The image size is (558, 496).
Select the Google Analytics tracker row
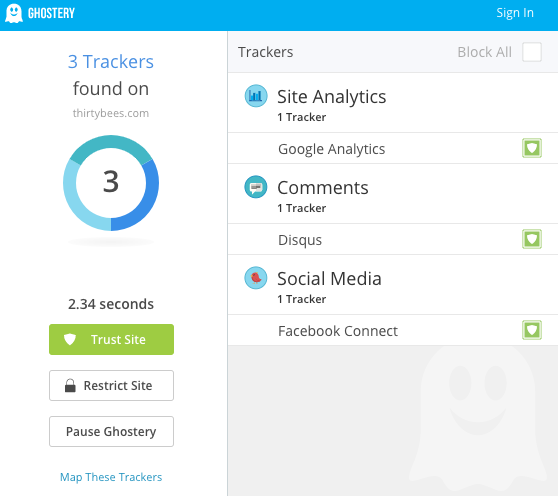pyautogui.click(x=393, y=148)
